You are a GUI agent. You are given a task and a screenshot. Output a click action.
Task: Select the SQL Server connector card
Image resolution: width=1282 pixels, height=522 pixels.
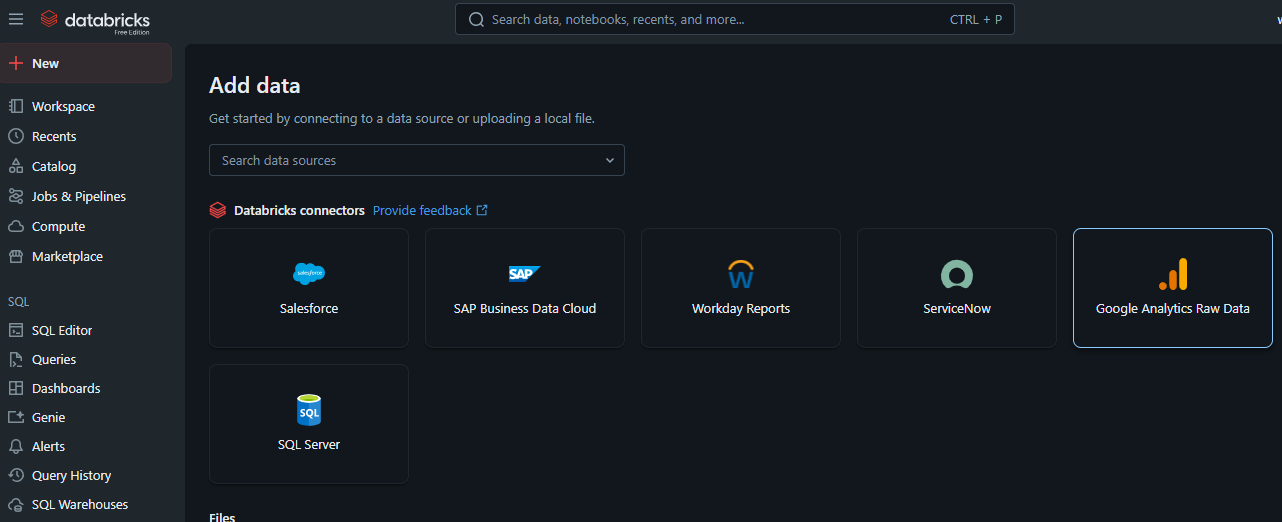click(x=309, y=424)
